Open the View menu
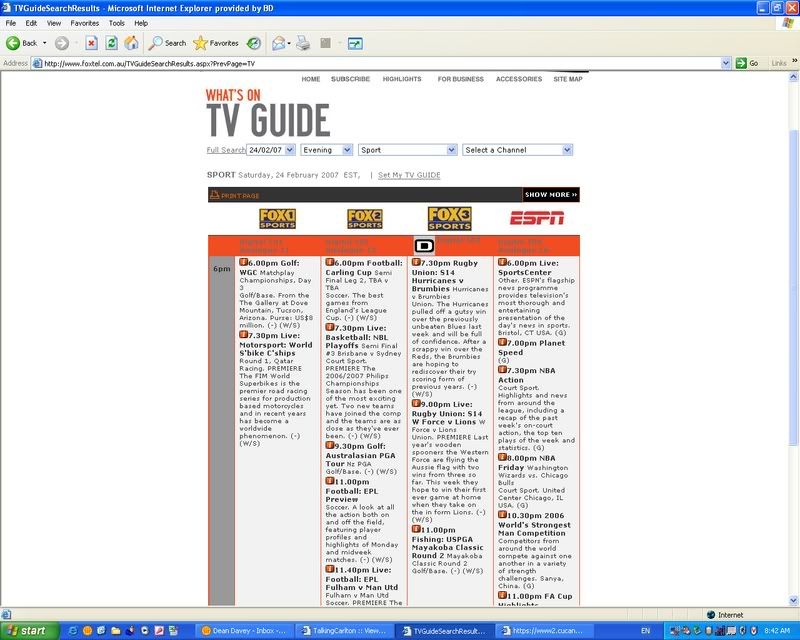This screenshot has width=800, height=640. click(x=54, y=23)
